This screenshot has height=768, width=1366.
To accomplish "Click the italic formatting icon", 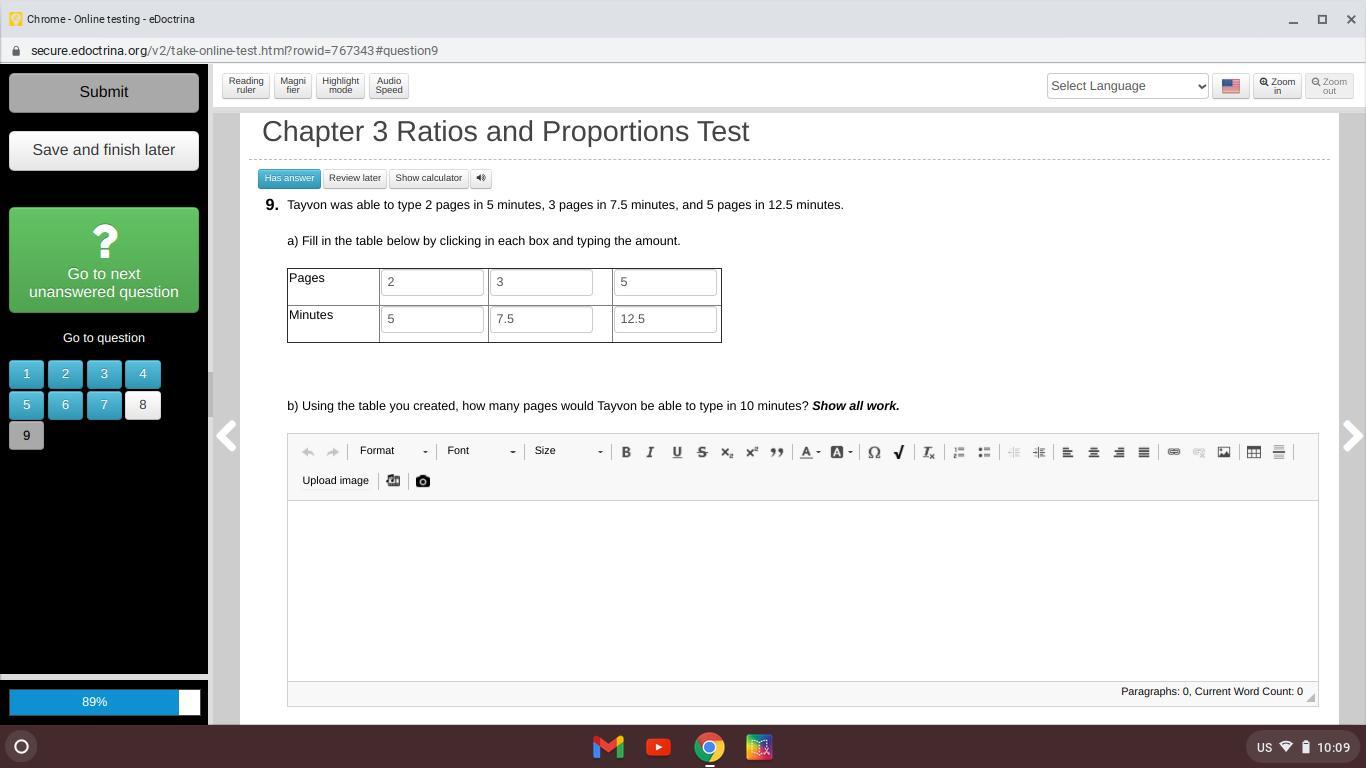I will coord(650,452).
